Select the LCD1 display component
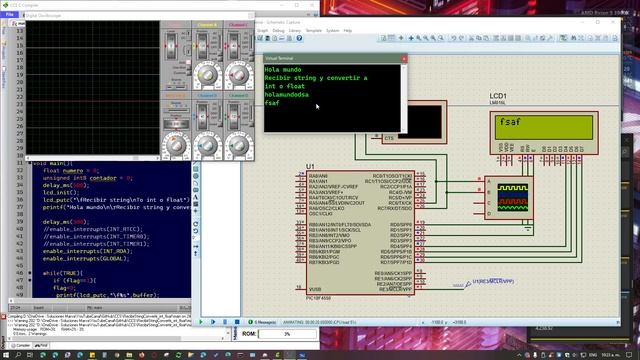 [x=544, y=133]
